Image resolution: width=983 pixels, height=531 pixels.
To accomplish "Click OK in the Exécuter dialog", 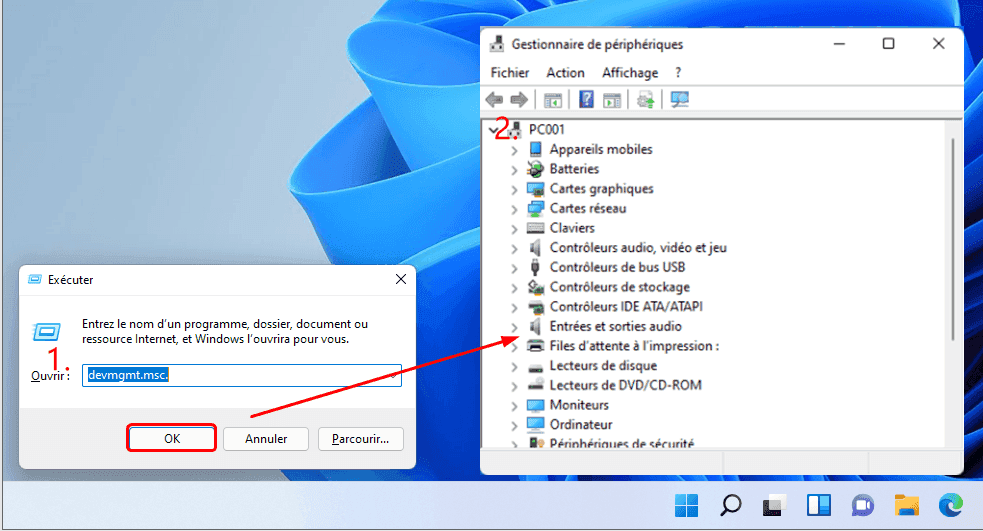I will click(172, 438).
